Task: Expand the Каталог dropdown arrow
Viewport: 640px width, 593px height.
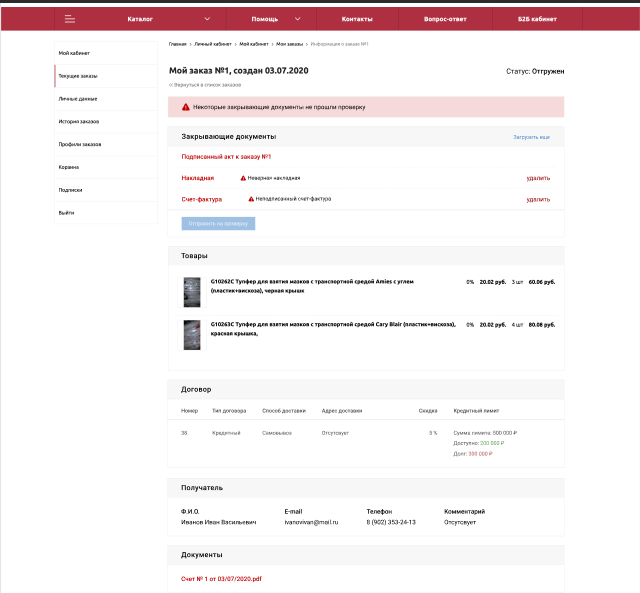Action: [x=207, y=19]
